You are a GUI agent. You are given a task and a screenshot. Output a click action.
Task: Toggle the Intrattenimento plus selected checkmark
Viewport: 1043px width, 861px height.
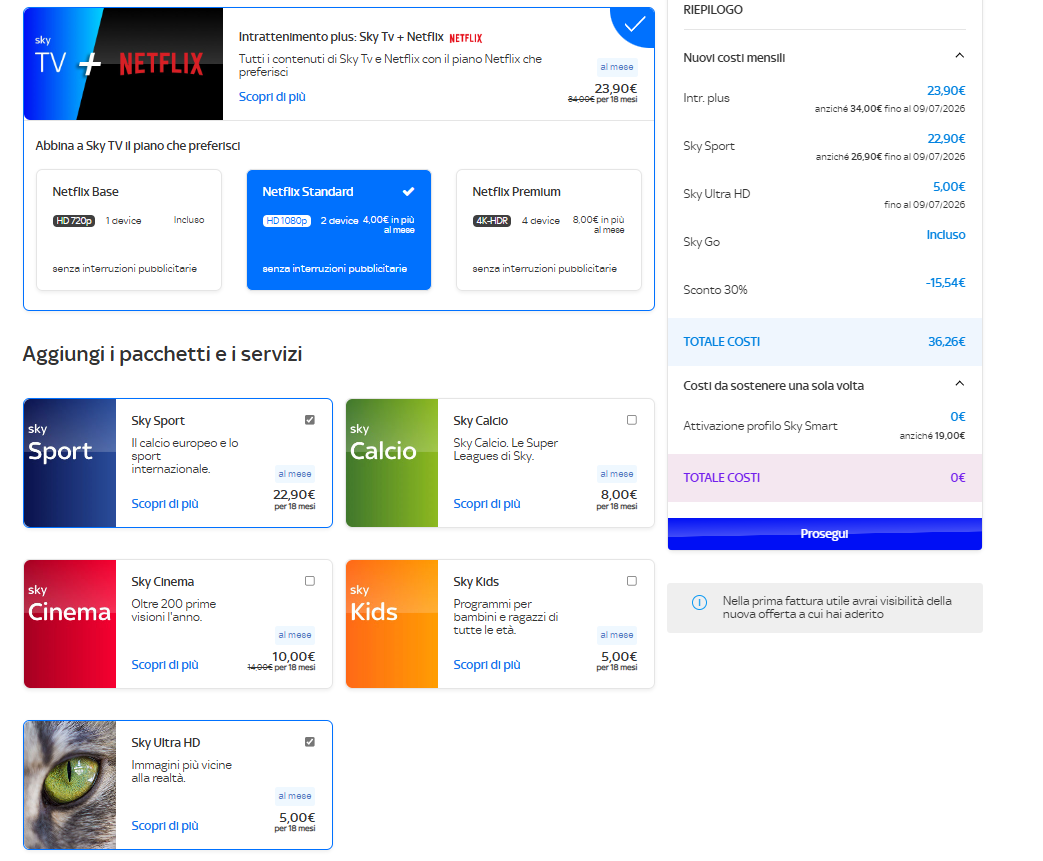pyautogui.click(x=635, y=25)
